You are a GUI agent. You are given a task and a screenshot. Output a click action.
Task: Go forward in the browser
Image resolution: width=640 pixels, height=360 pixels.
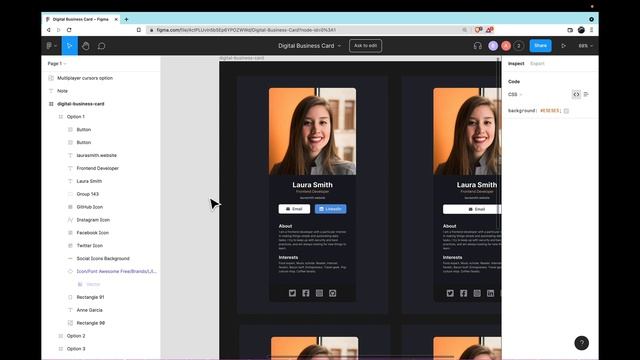coord(58,30)
